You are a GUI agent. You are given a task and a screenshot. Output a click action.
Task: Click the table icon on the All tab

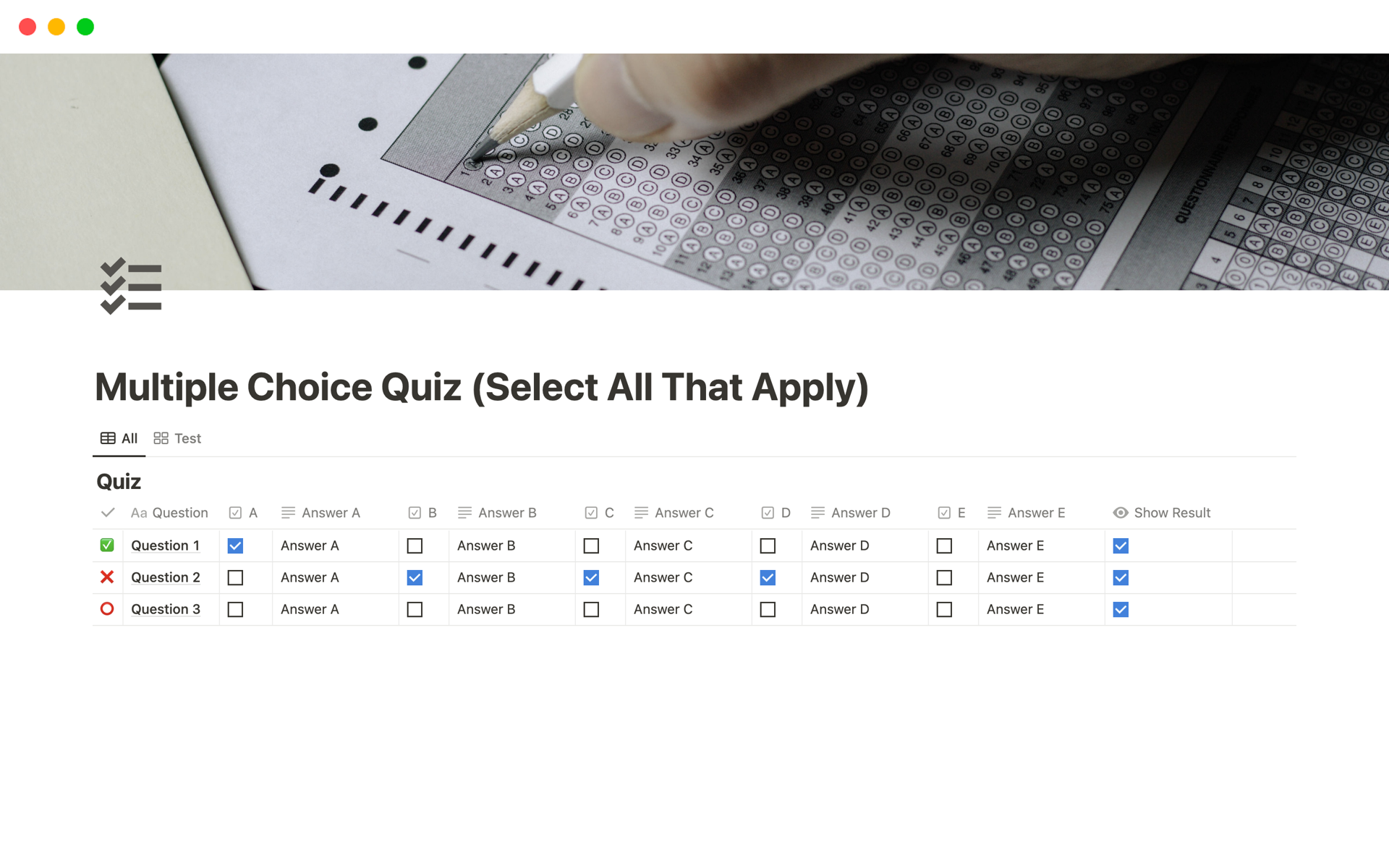coord(108,438)
